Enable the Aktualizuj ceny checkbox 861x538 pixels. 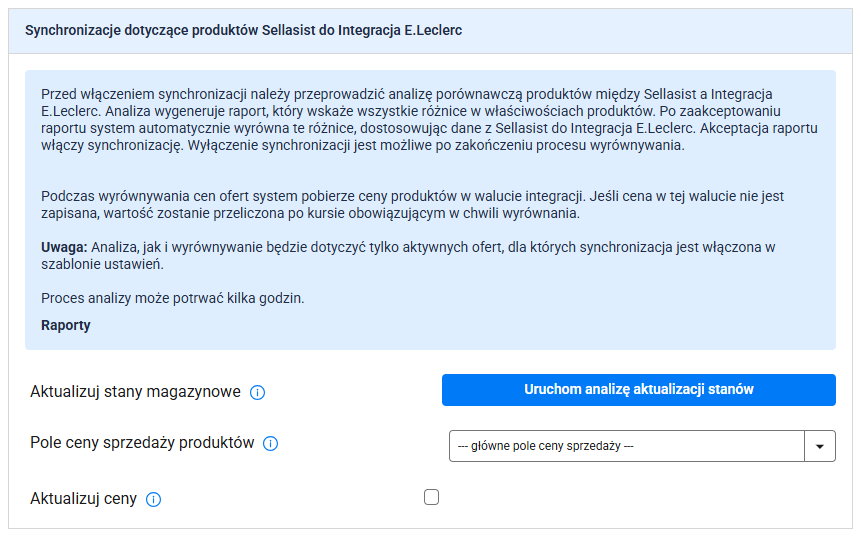tap(431, 497)
